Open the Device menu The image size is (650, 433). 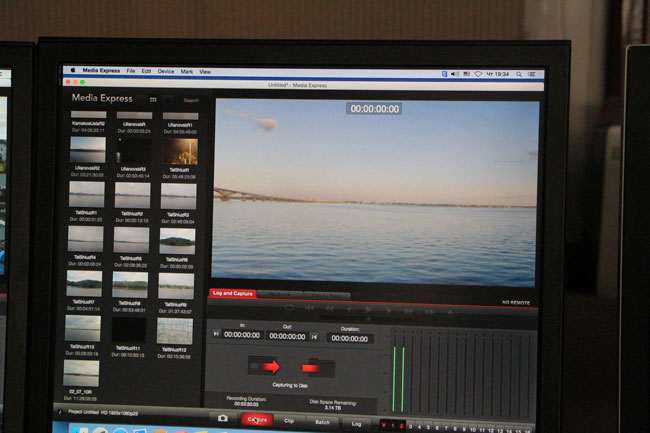coord(165,72)
